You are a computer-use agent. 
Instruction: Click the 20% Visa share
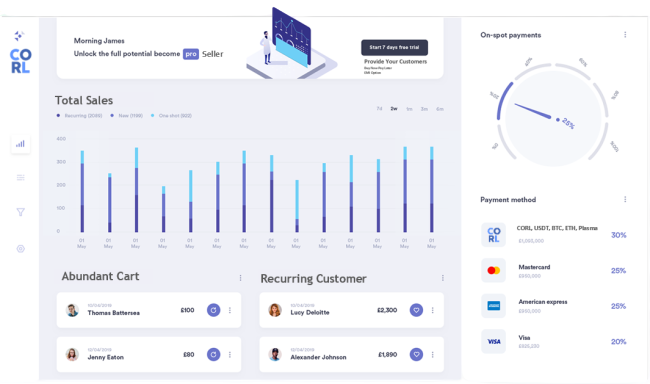pyautogui.click(x=618, y=342)
